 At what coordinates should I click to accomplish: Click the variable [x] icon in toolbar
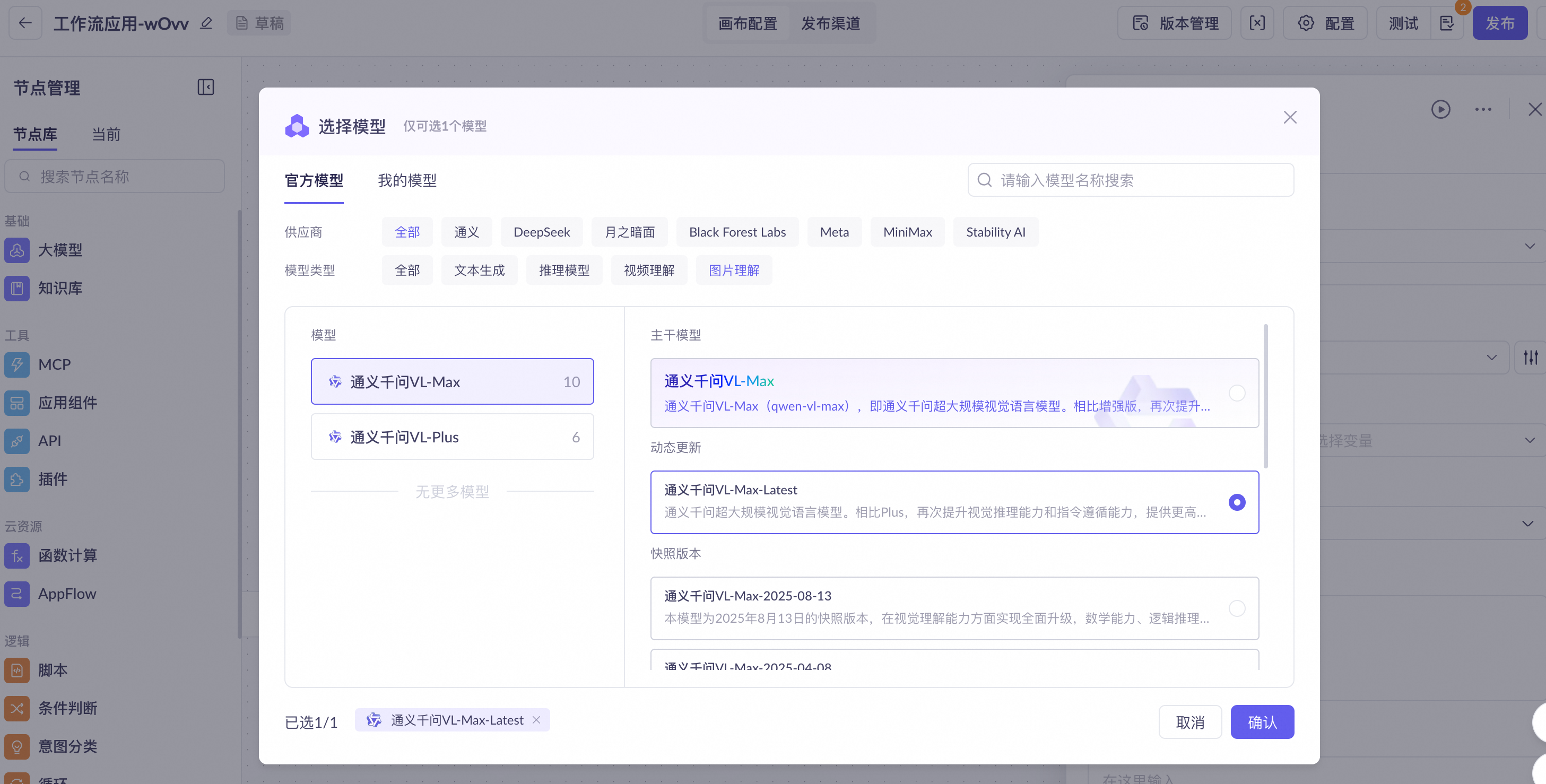pyautogui.click(x=1257, y=23)
